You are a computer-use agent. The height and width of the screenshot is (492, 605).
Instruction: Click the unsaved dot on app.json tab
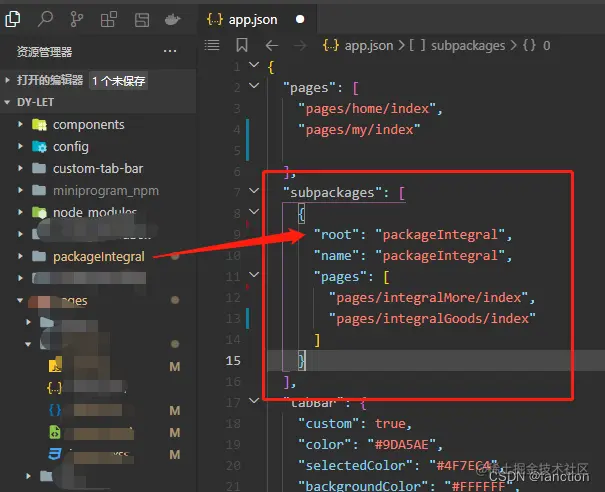300,19
